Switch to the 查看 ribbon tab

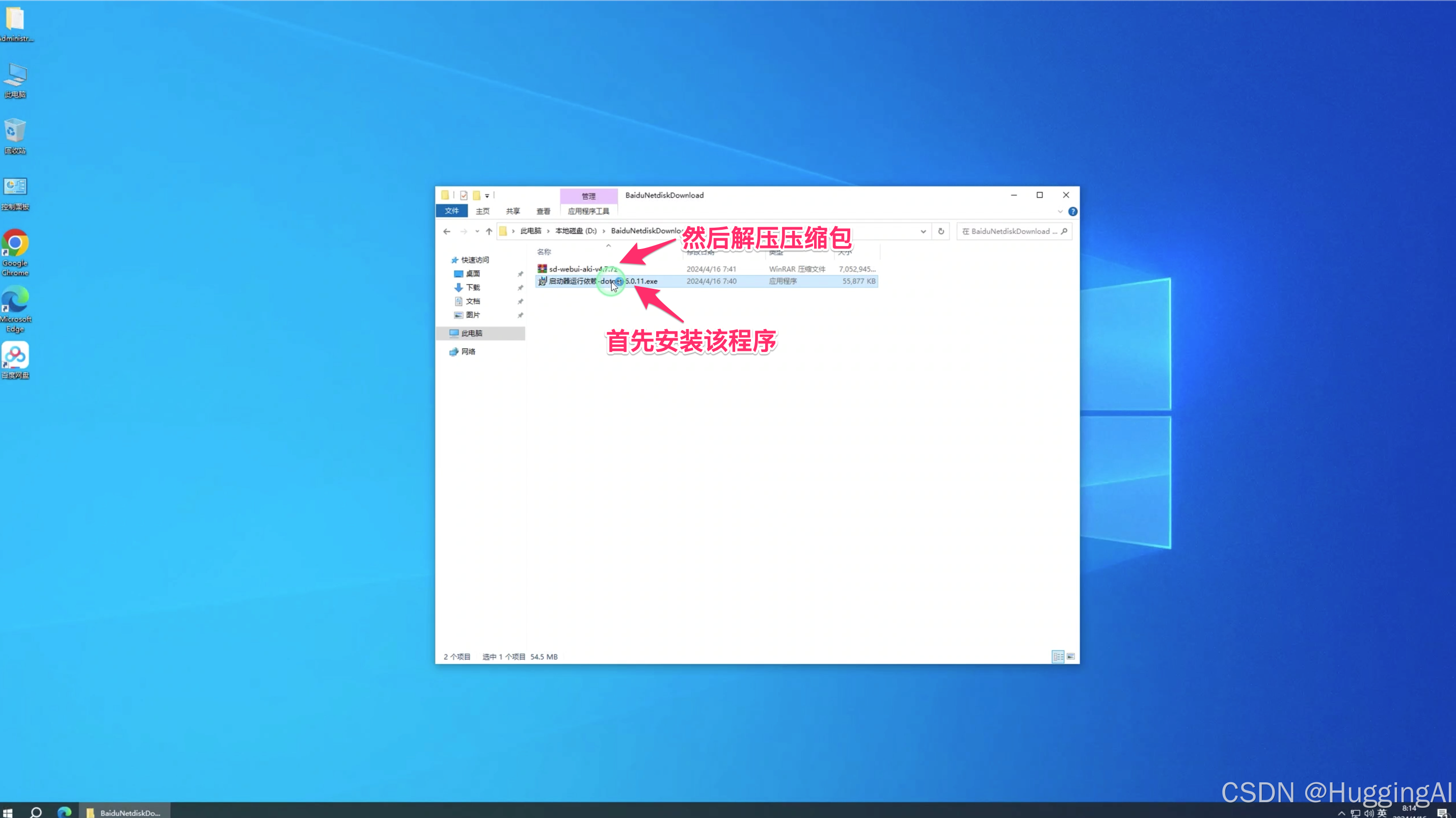(543, 211)
